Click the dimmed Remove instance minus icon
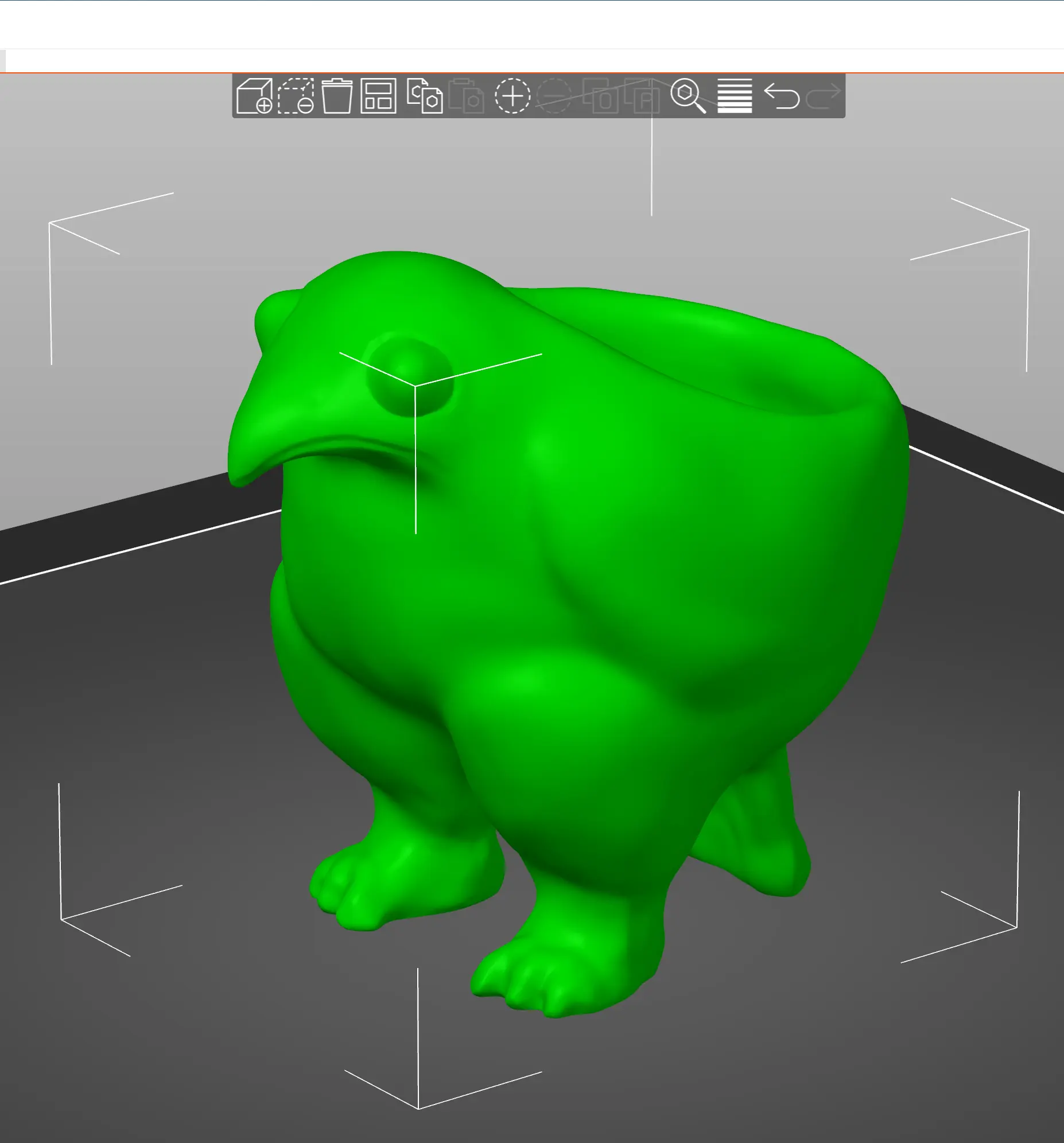1064x1143 pixels. coord(554,96)
